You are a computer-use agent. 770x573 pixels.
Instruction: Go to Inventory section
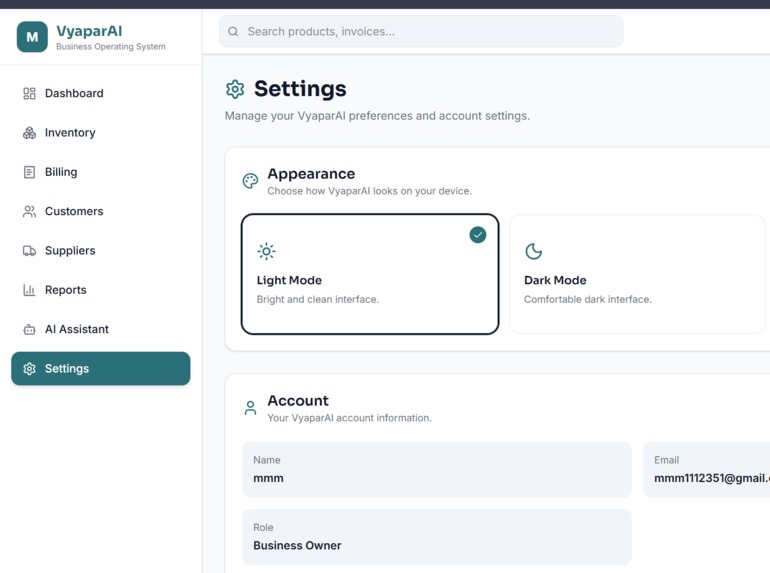tap(101, 133)
